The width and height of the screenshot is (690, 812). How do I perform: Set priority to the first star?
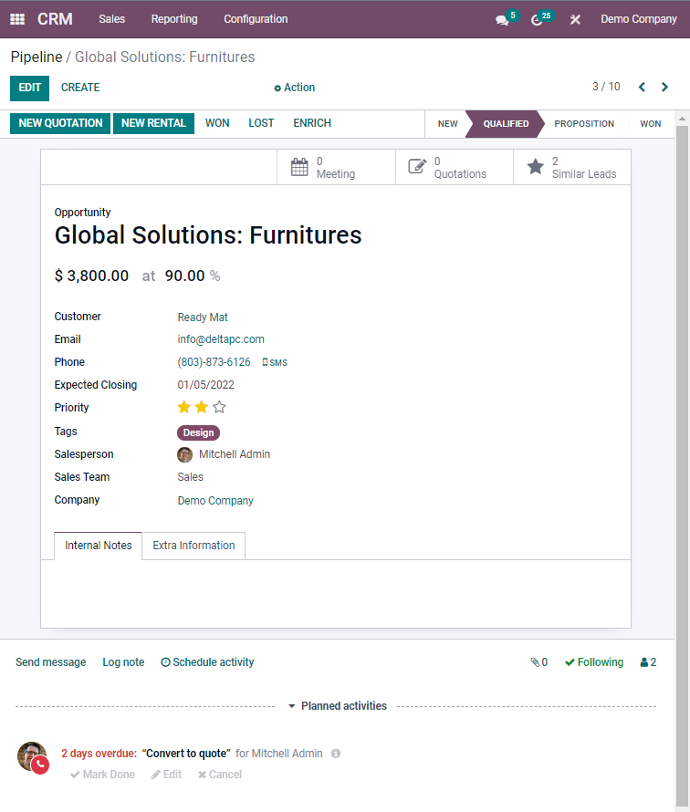(184, 407)
